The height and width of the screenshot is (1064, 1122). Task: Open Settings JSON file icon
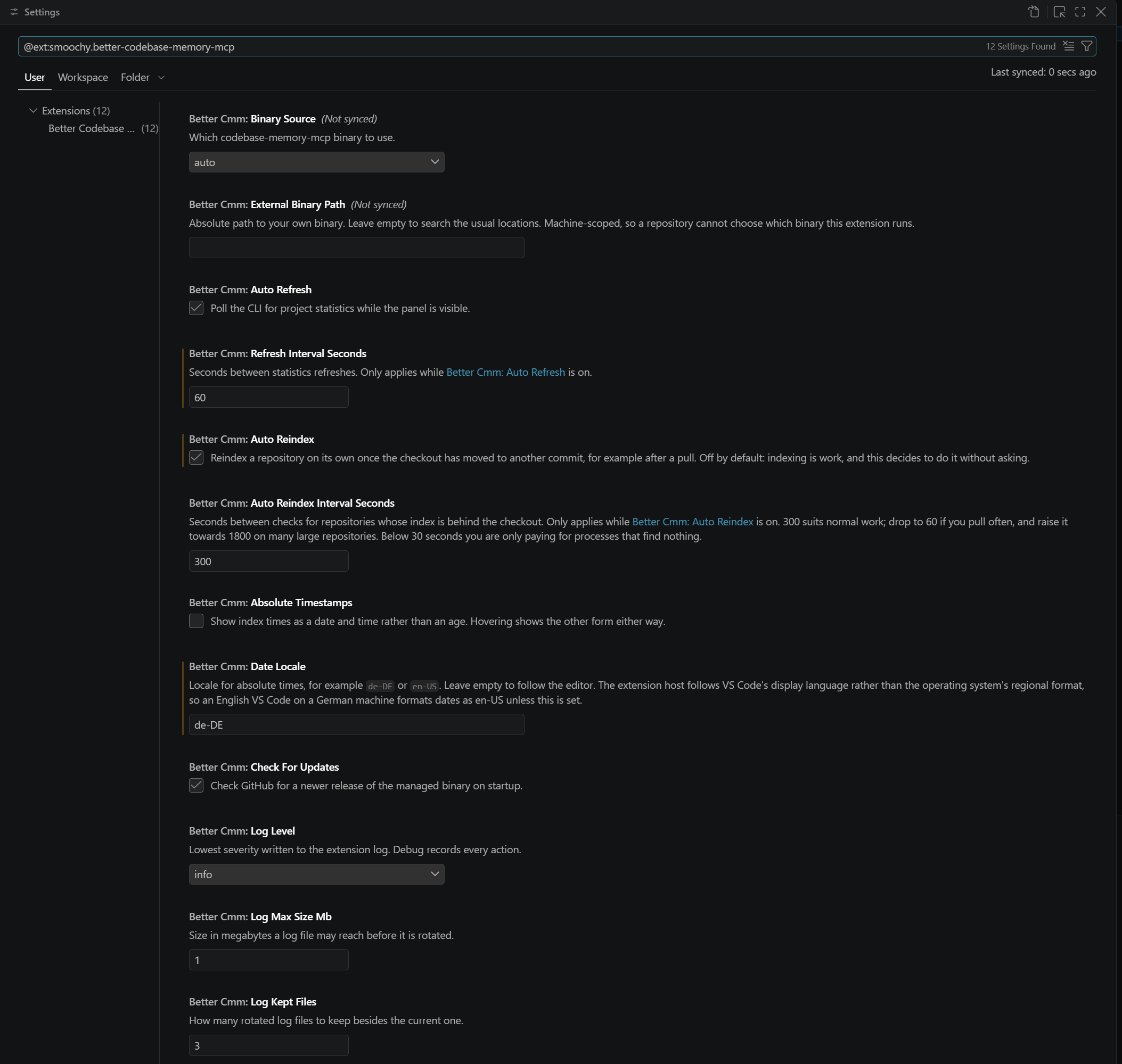pyautogui.click(x=1034, y=12)
